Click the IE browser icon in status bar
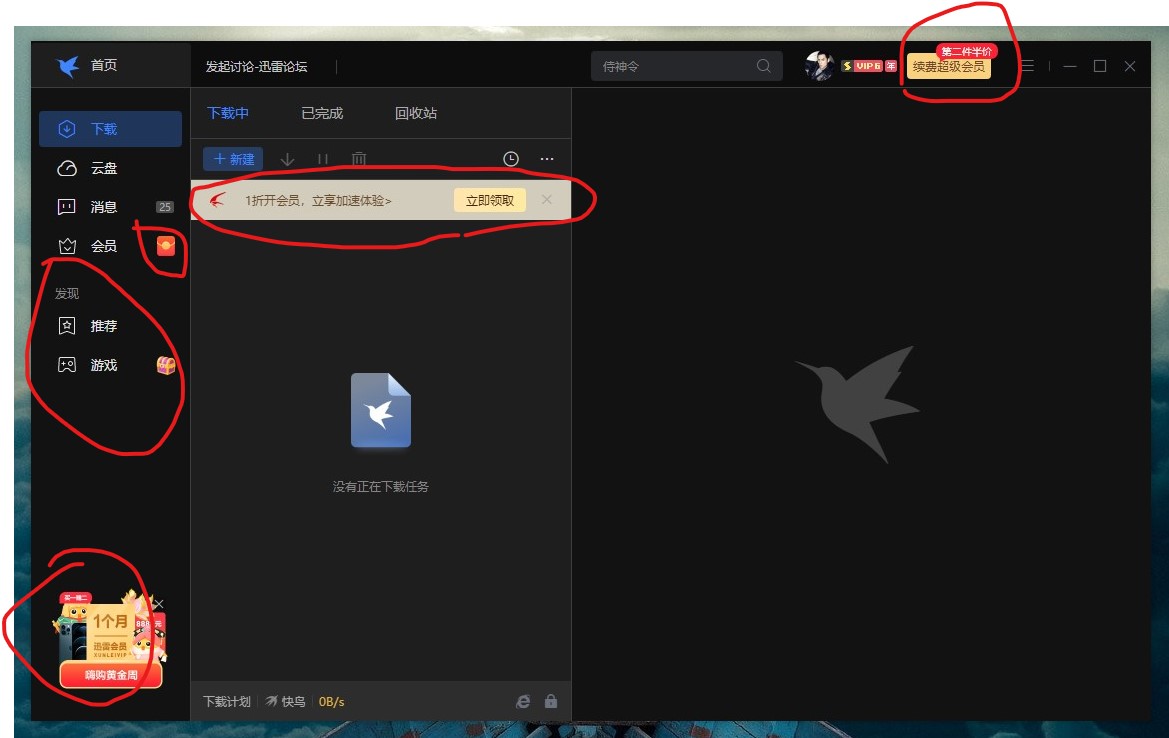The height and width of the screenshot is (738, 1169). (523, 701)
